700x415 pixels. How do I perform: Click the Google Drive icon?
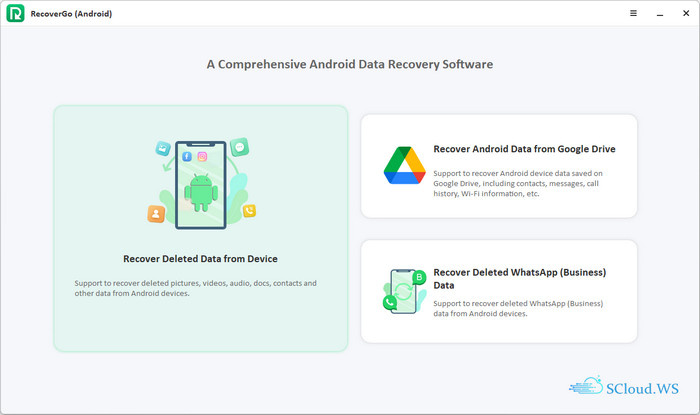[404, 165]
